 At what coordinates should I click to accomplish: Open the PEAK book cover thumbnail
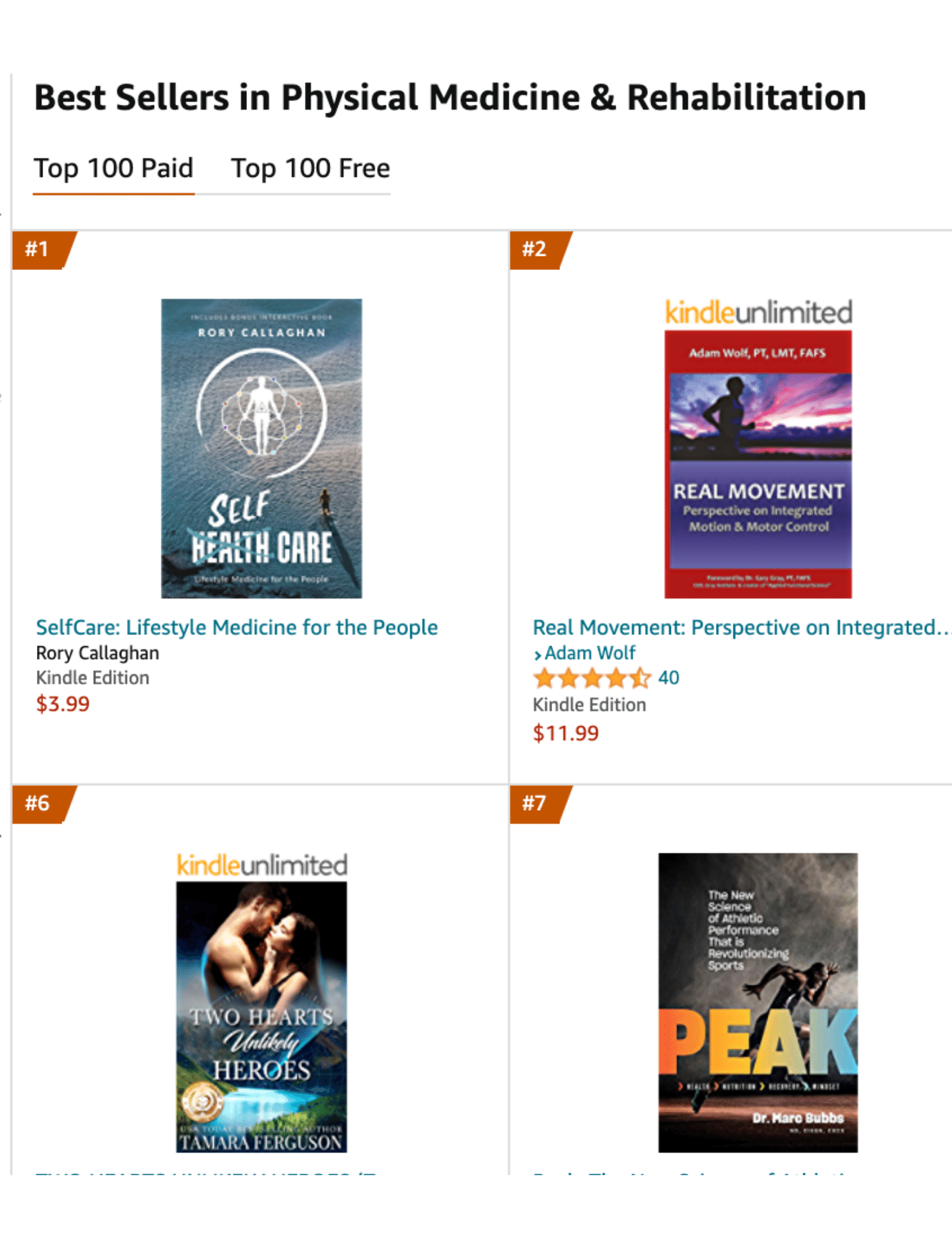pyautogui.click(x=758, y=1002)
